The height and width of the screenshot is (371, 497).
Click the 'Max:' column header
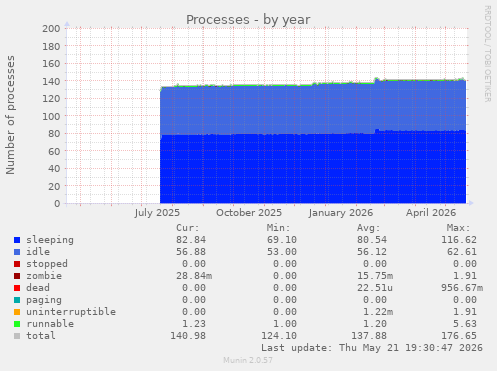459,228
